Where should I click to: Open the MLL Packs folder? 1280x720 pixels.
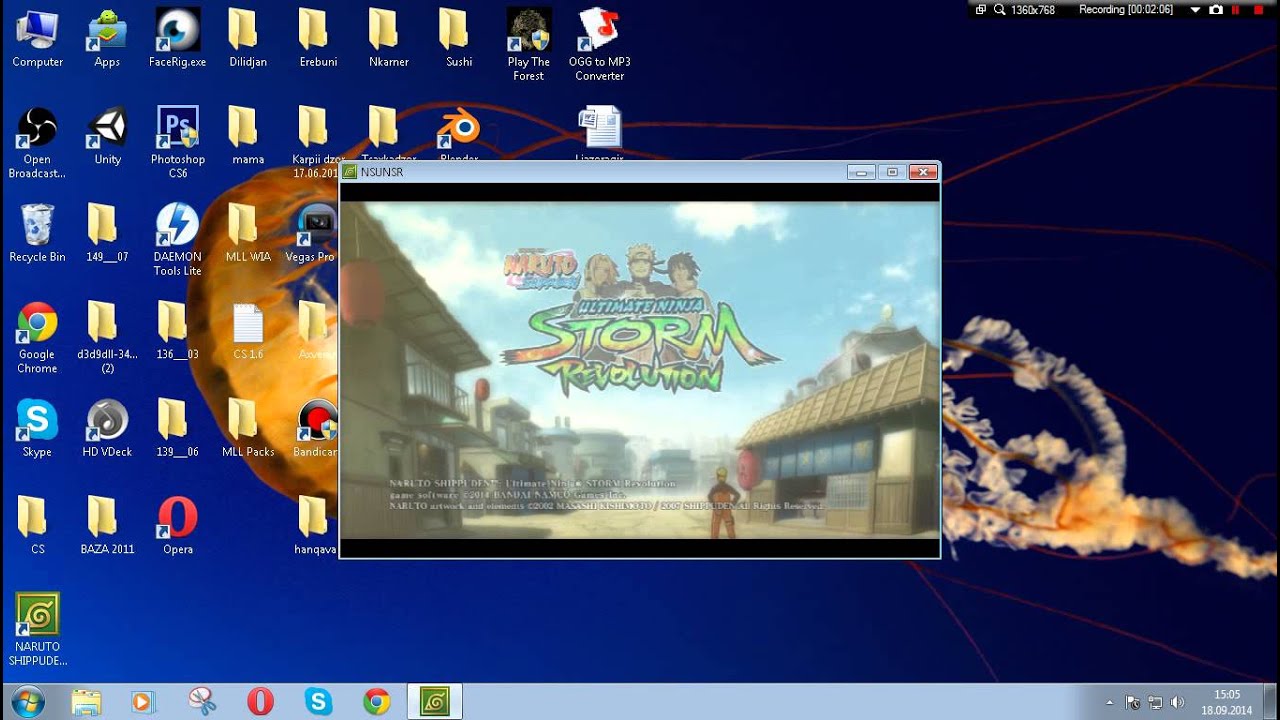point(247,429)
